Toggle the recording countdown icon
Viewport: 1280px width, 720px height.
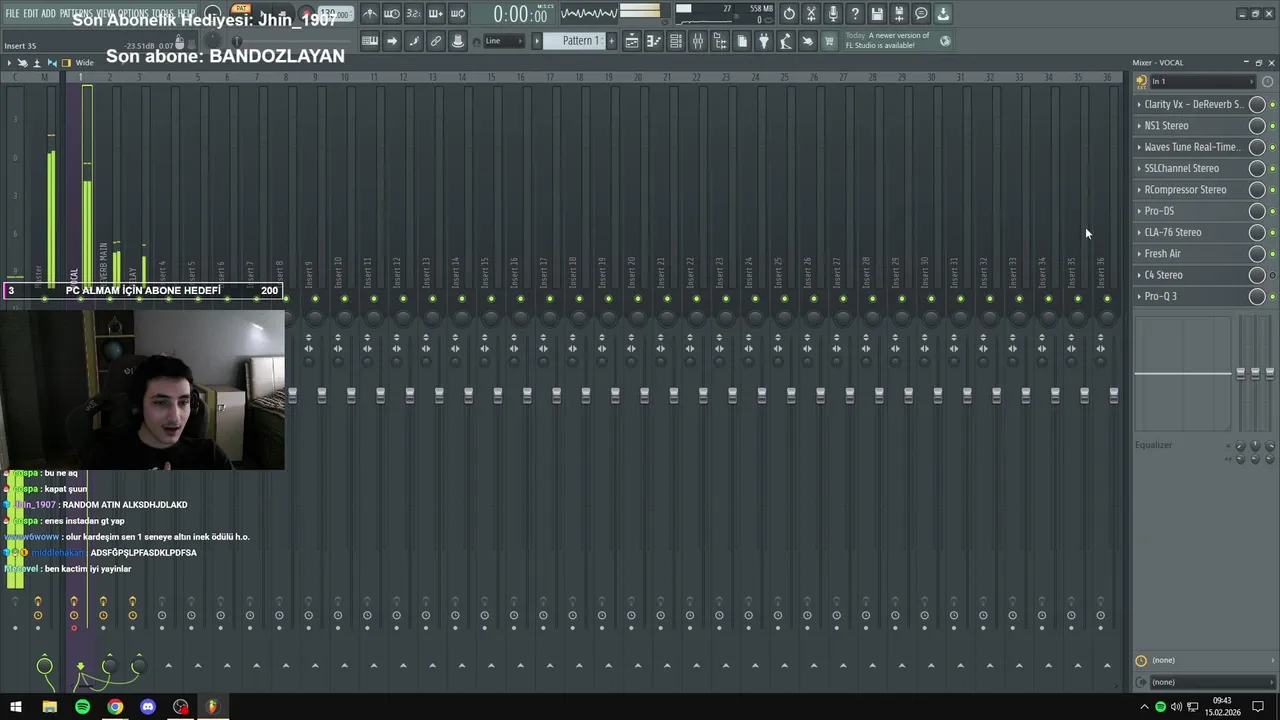(x=414, y=14)
